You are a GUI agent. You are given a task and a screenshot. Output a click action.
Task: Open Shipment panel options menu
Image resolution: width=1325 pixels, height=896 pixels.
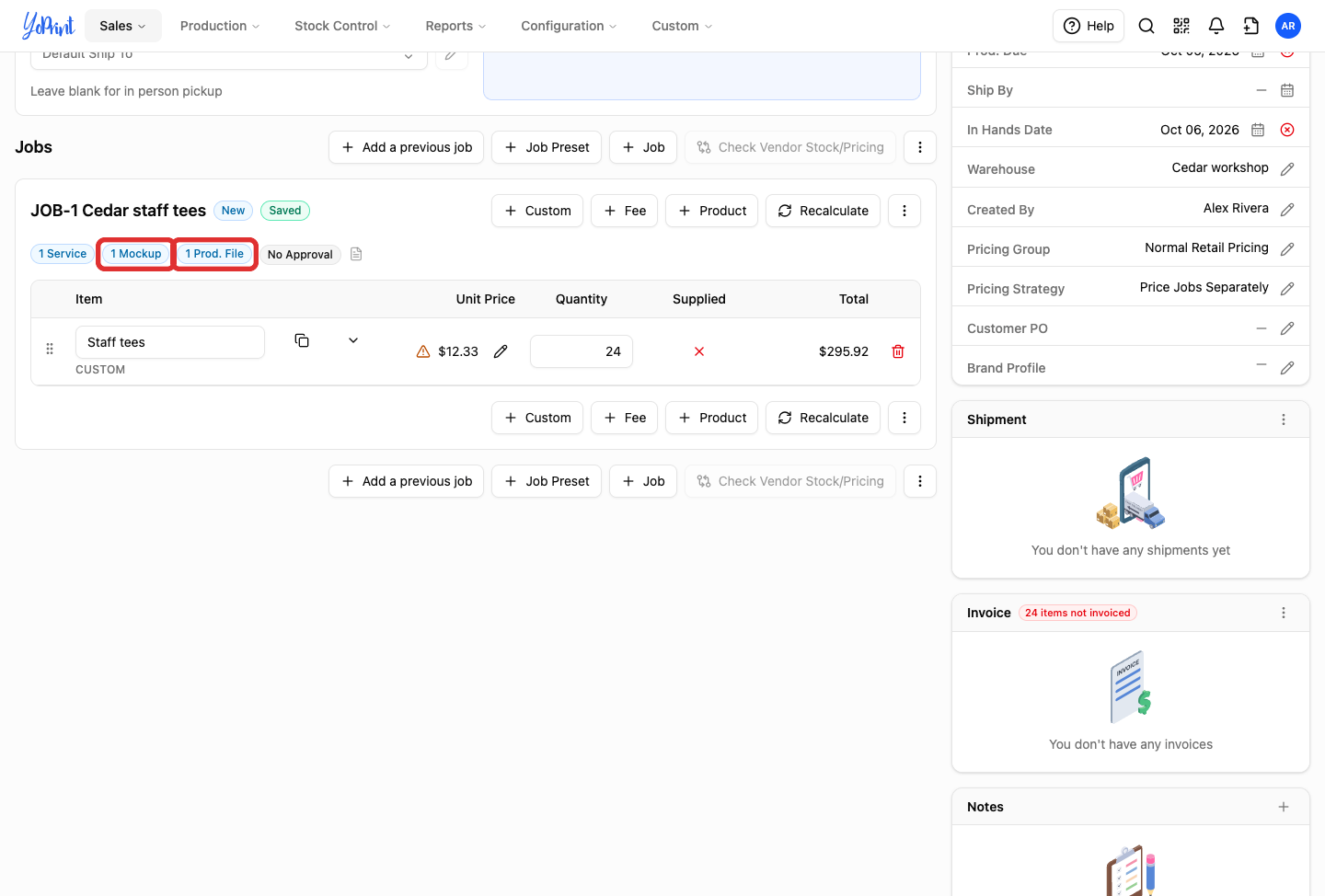1284,419
